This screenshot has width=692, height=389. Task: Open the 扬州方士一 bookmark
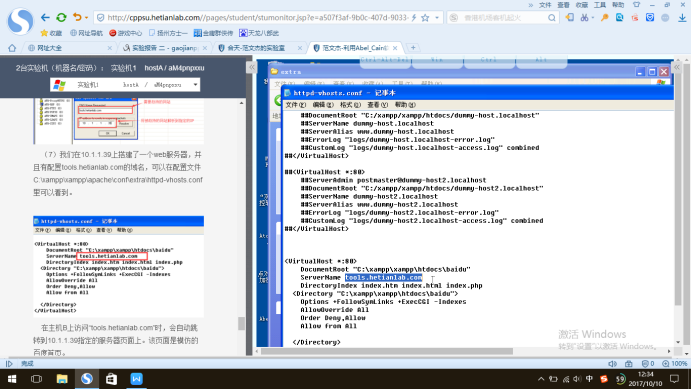pyautogui.click(x=169, y=33)
